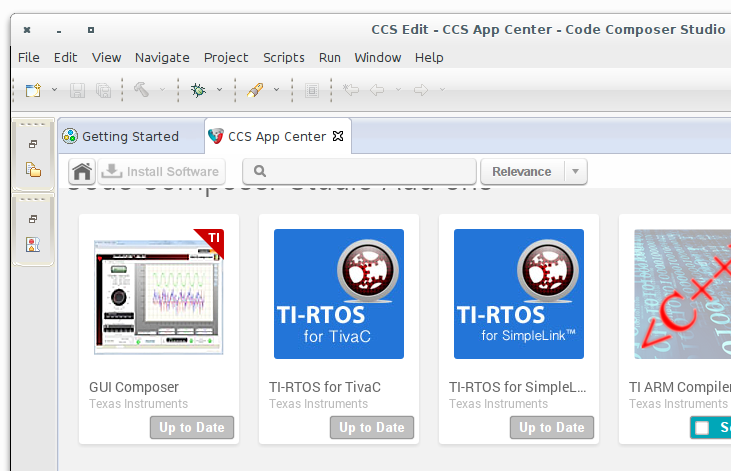Open the Help menu
The height and width of the screenshot is (471, 731).
pos(429,57)
